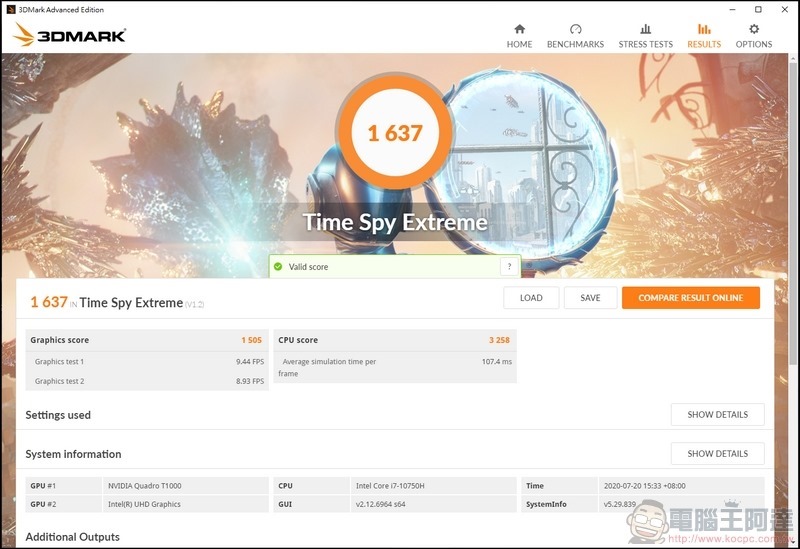The image size is (800, 549).
Task: Click the GUI version v2.12.6964 s64
Action: (x=381, y=504)
